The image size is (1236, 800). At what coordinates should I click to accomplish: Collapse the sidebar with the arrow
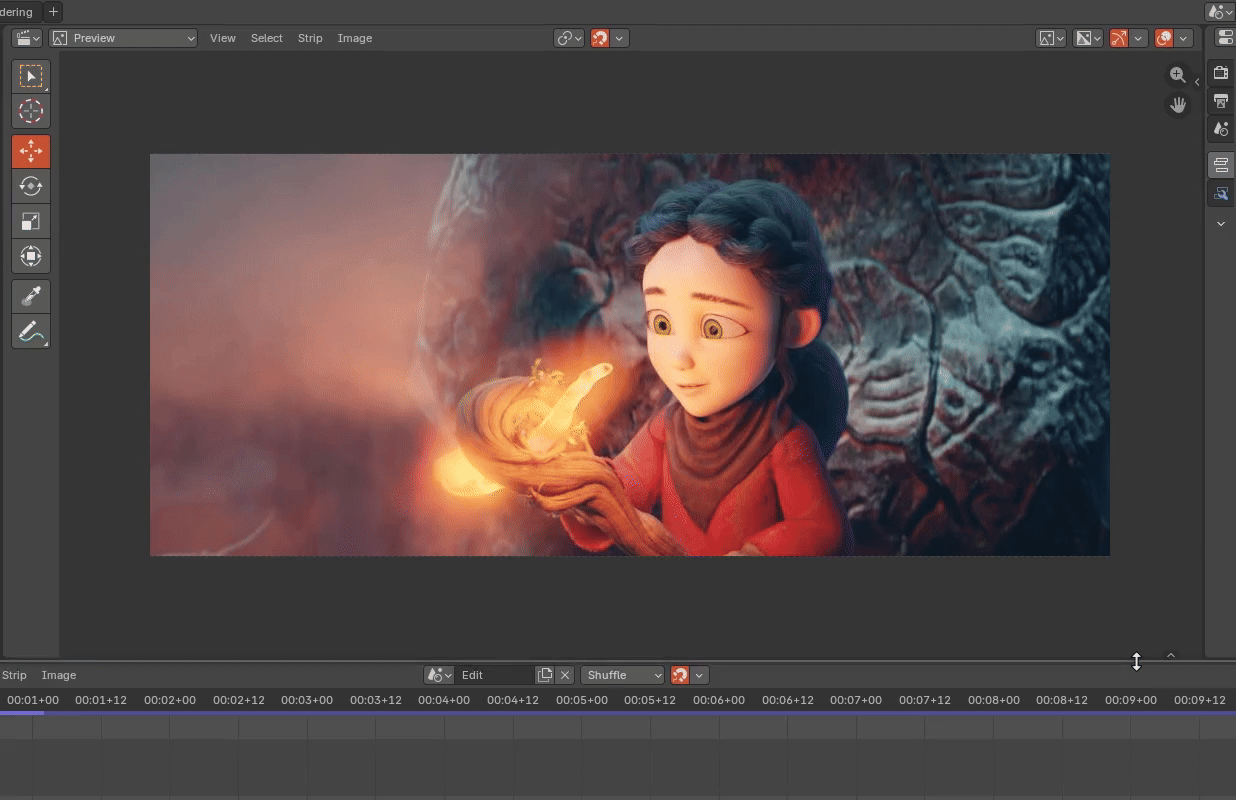(x=1197, y=82)
